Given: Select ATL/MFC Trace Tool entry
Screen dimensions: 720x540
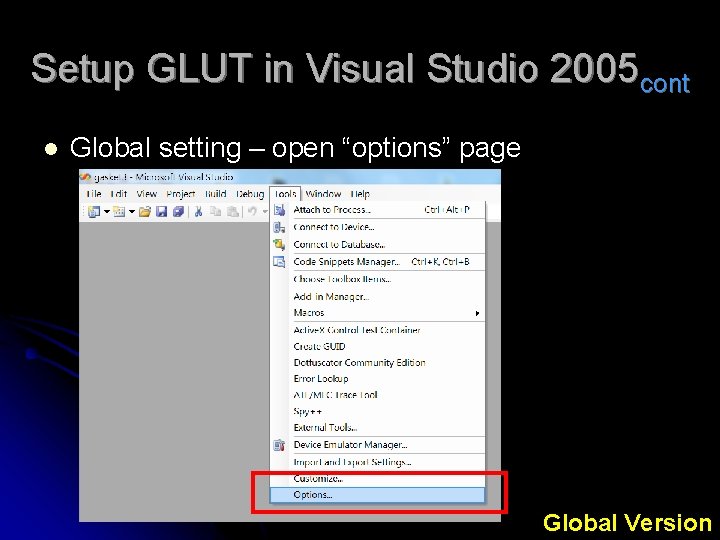Looking at the screenshot, I should tap(377, 395).
